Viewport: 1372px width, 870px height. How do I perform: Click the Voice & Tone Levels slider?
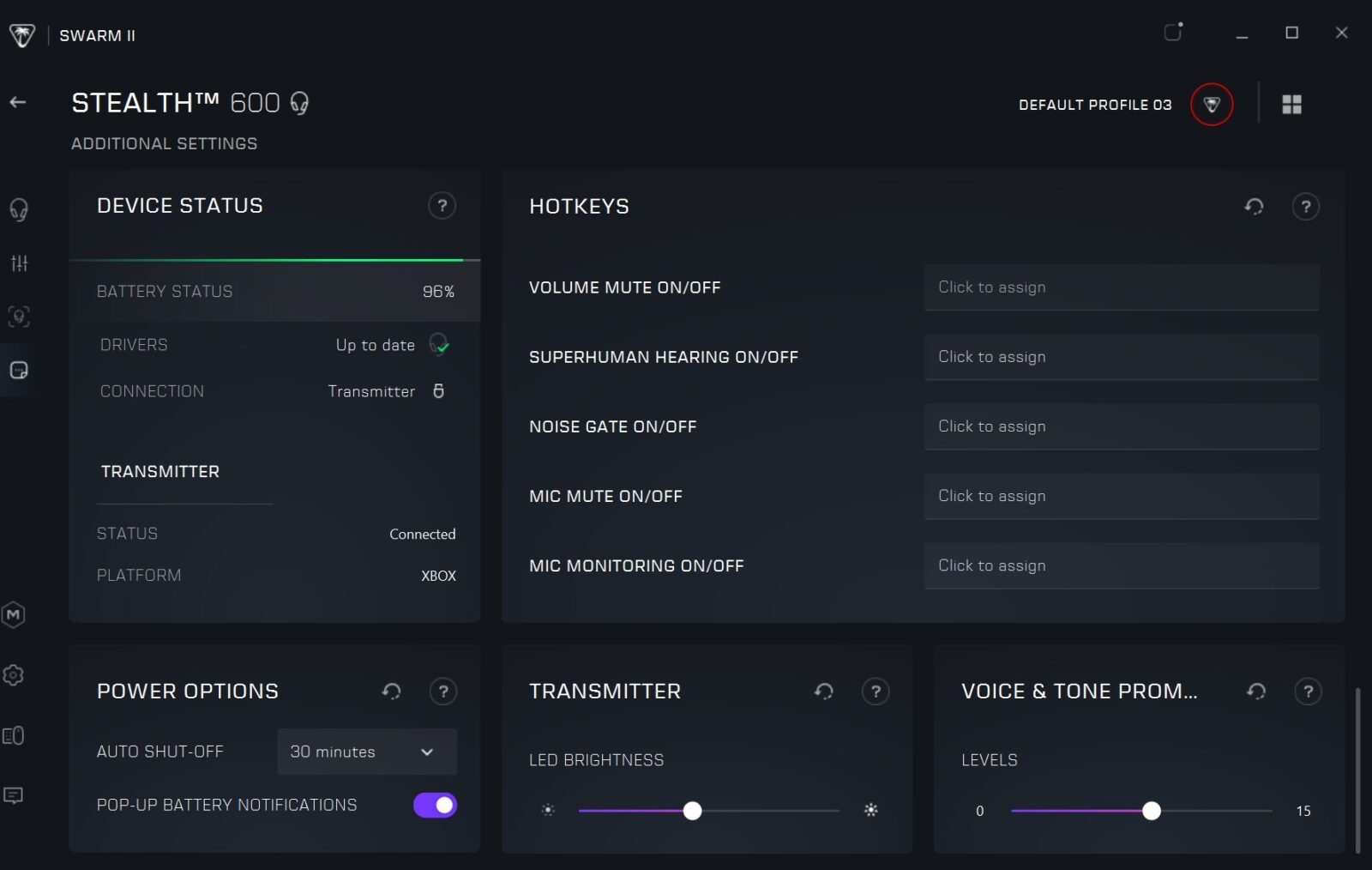(x=1151, y=811)
